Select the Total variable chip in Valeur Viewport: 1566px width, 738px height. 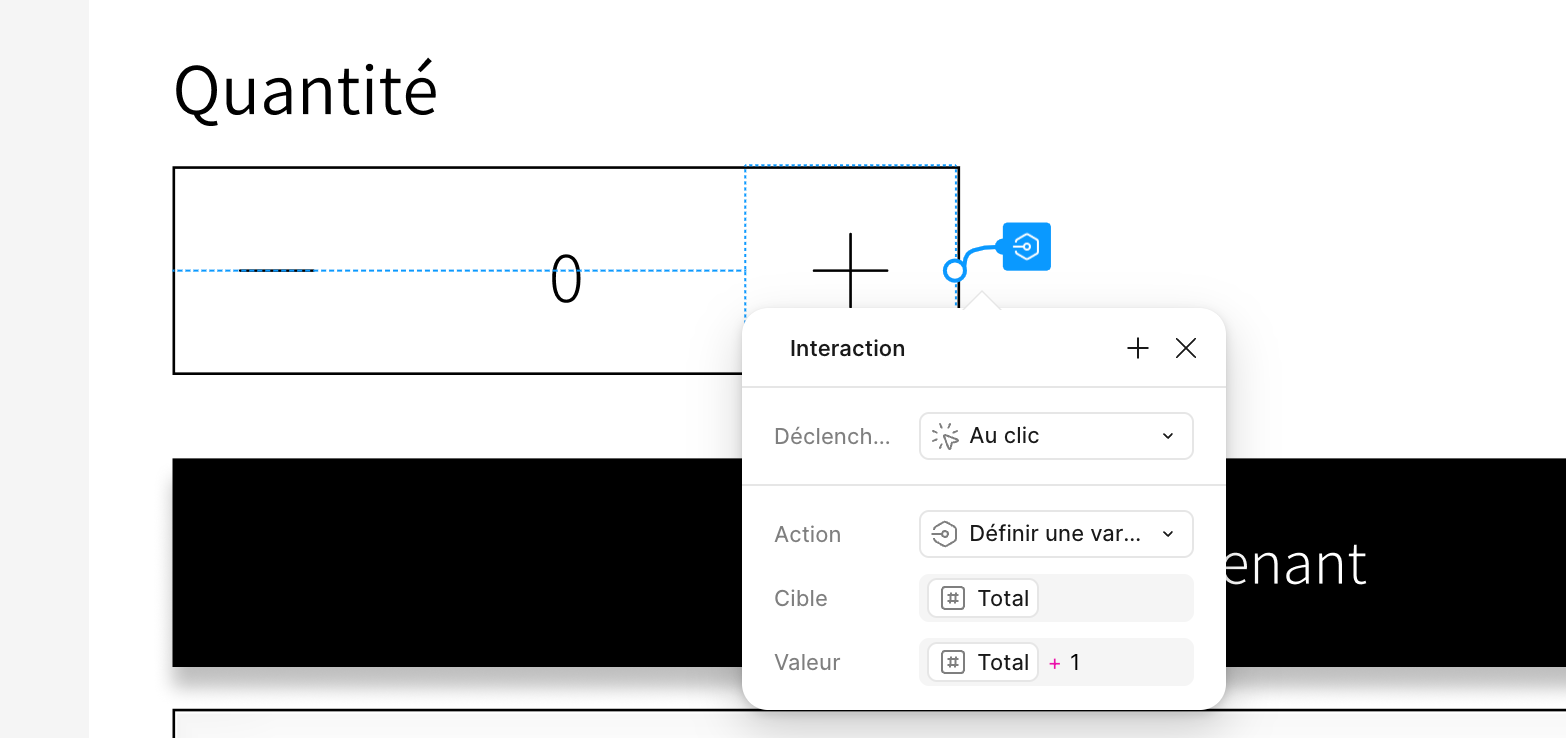pyautogui.click(x=981, y=662)
